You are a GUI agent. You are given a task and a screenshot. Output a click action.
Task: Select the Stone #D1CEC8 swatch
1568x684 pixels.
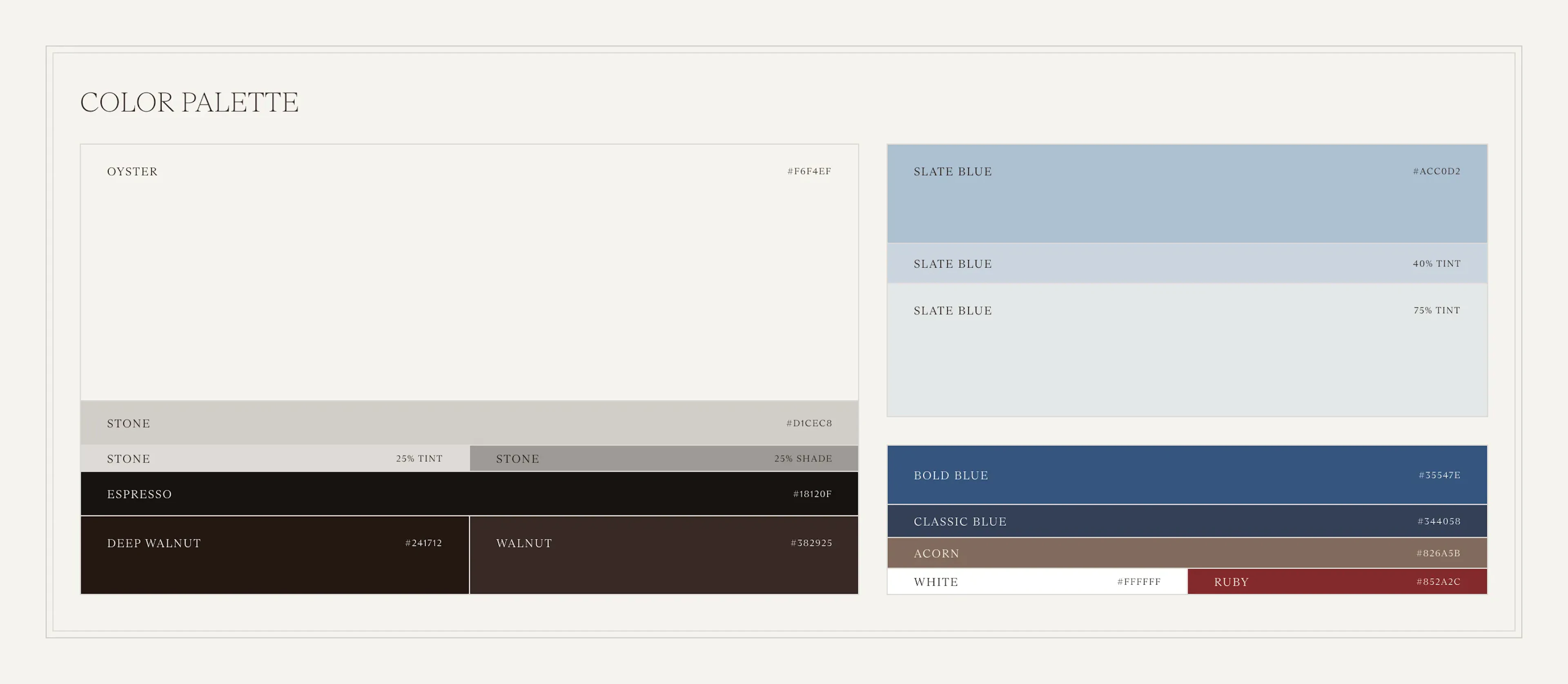click(x=469, y=423)
